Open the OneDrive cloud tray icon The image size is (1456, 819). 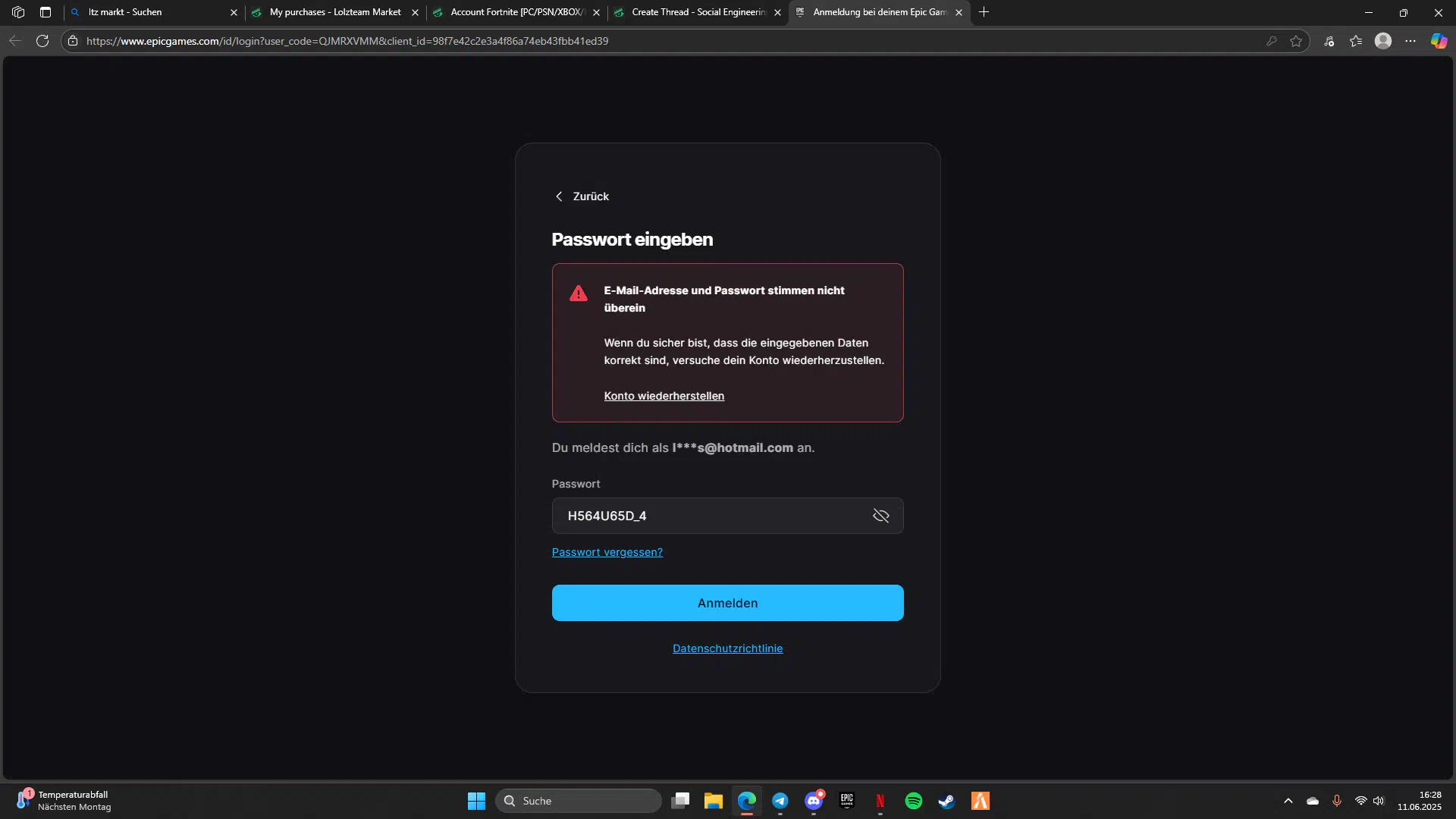coord(1313,801)
